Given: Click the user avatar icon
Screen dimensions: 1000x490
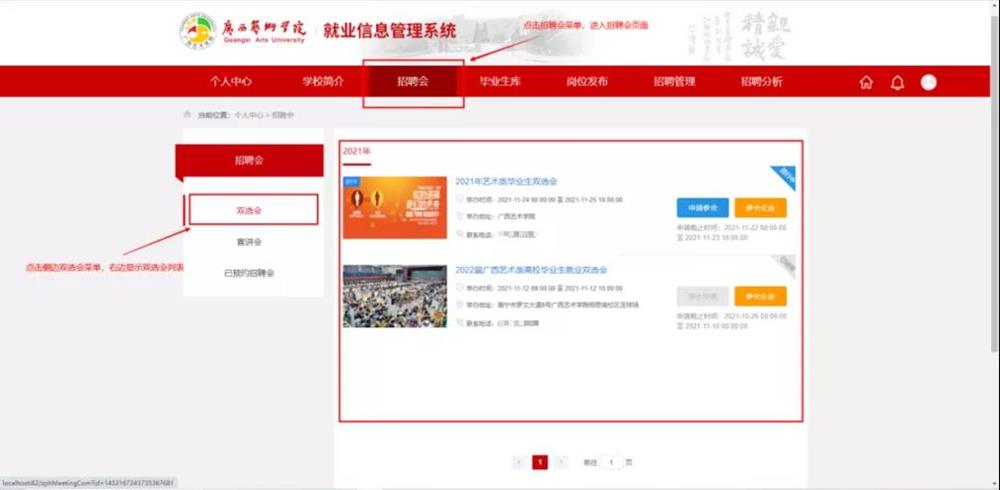Looking at the screenshot, I should tap(928, 82).
